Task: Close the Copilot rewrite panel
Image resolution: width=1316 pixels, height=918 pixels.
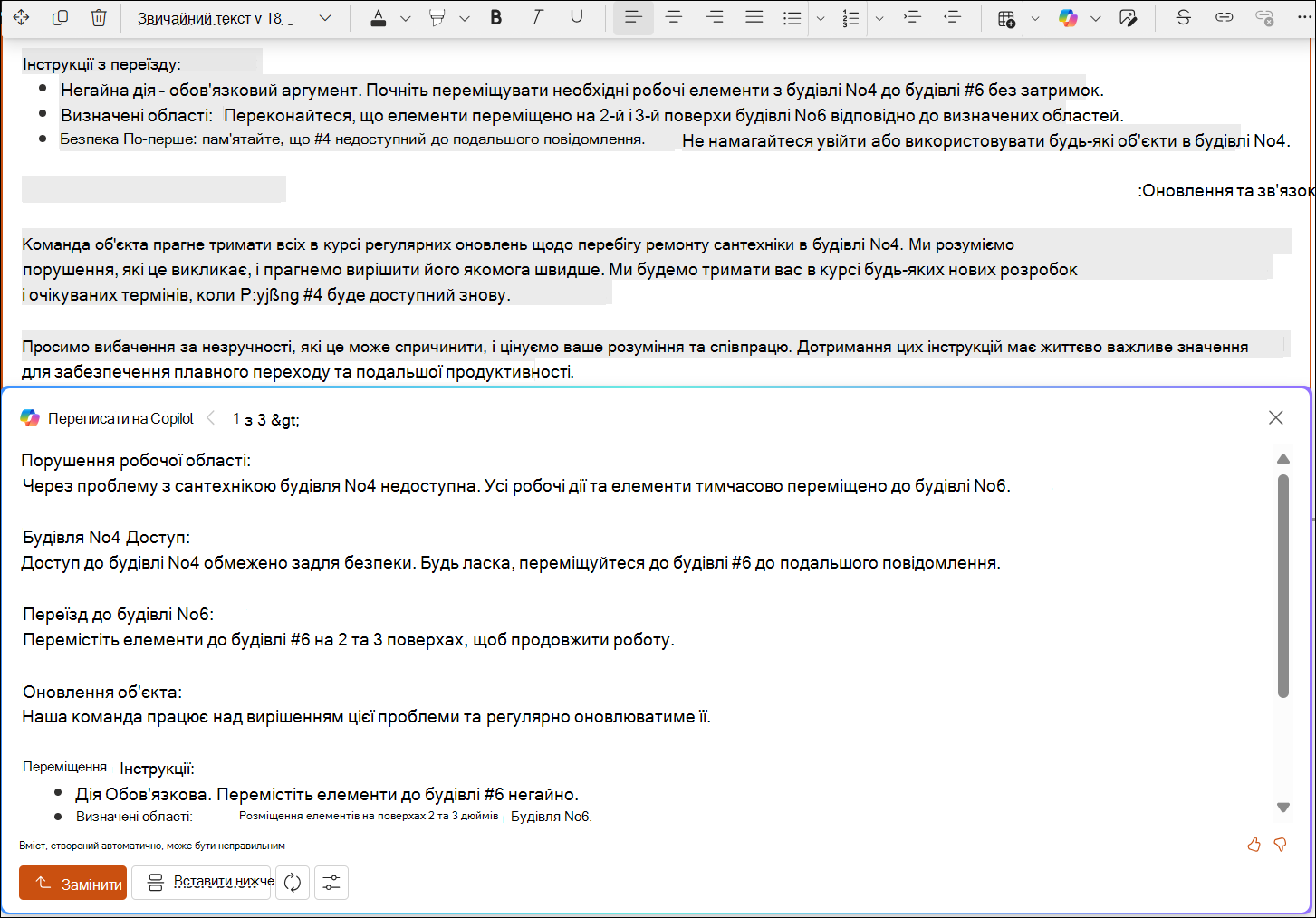Action: point(1275,417)
